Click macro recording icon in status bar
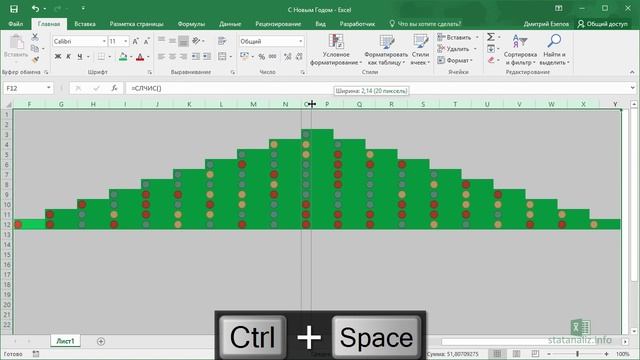The height and width of the screenshot is (360, 640). [x=36, y=354]
